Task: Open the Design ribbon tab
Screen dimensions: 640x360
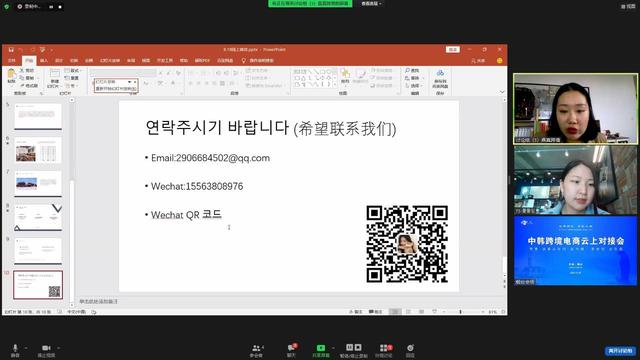Action: point(59,60)
